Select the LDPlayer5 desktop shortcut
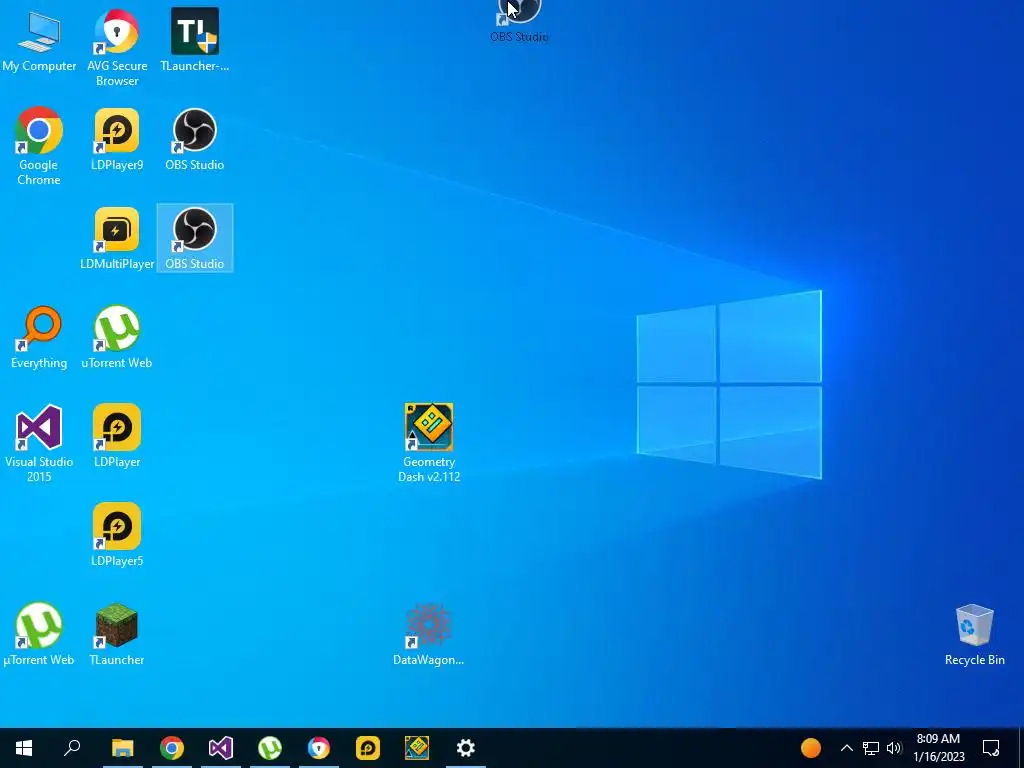Image resolution: width=1024 pixels, height=768 pixels. coord(117,536)
